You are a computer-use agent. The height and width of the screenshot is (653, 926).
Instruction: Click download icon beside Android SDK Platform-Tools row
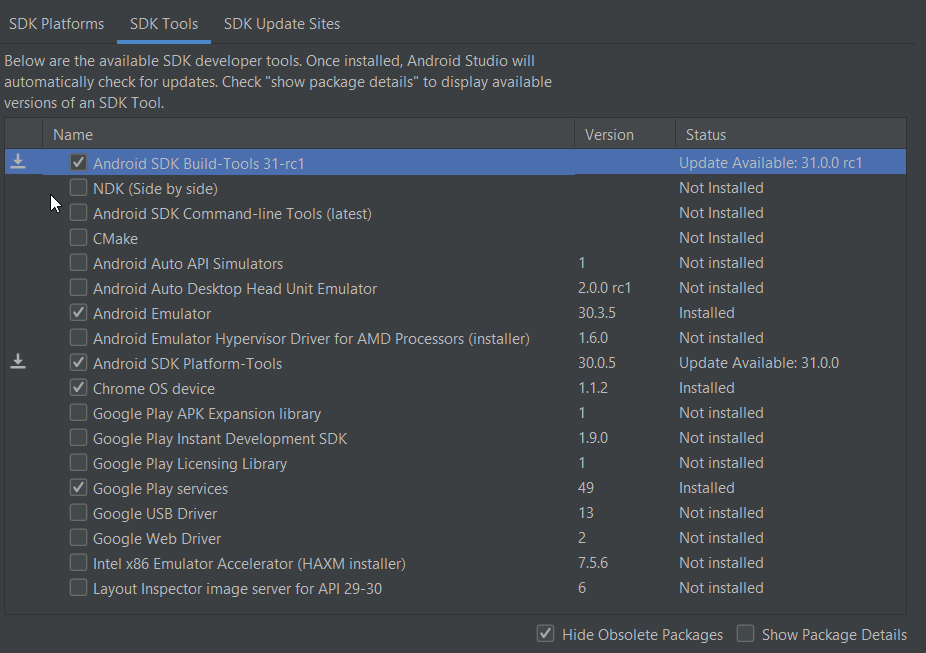pos(18,362)
